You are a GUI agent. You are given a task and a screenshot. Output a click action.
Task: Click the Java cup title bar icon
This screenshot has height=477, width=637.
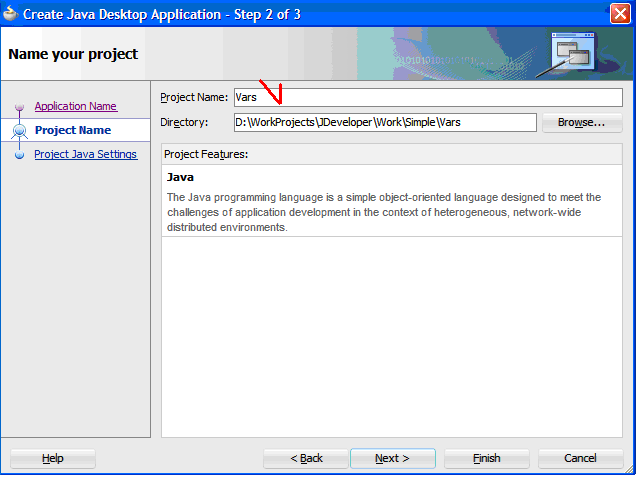[x=11, y=14]
